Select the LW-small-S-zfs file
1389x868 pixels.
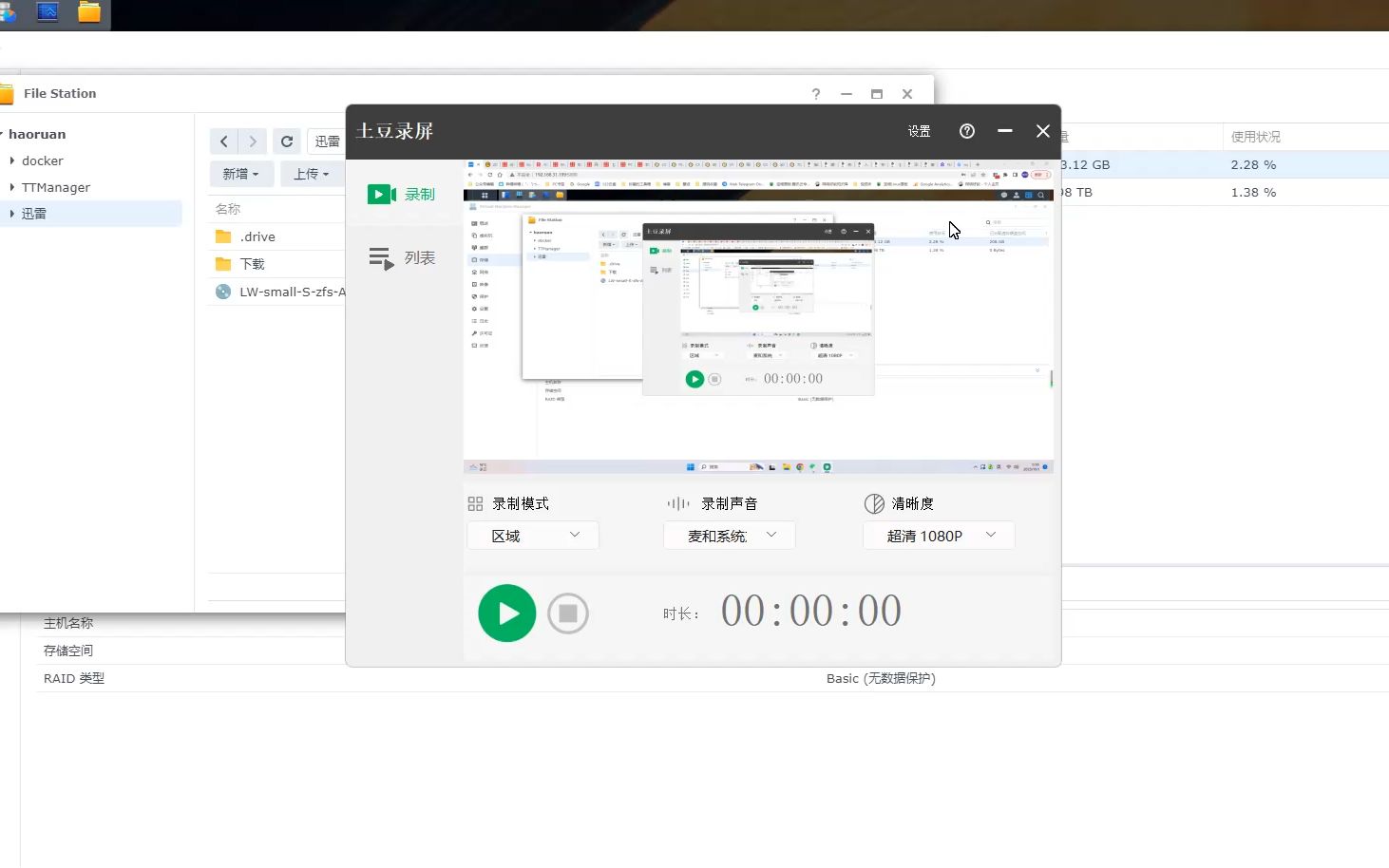(277, 292)
